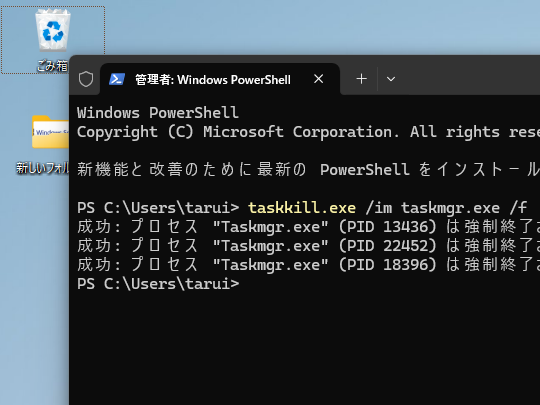Click the PowerShell icon on the tab
The height and width of the screenshot is (405, 540).
point(117,79)
